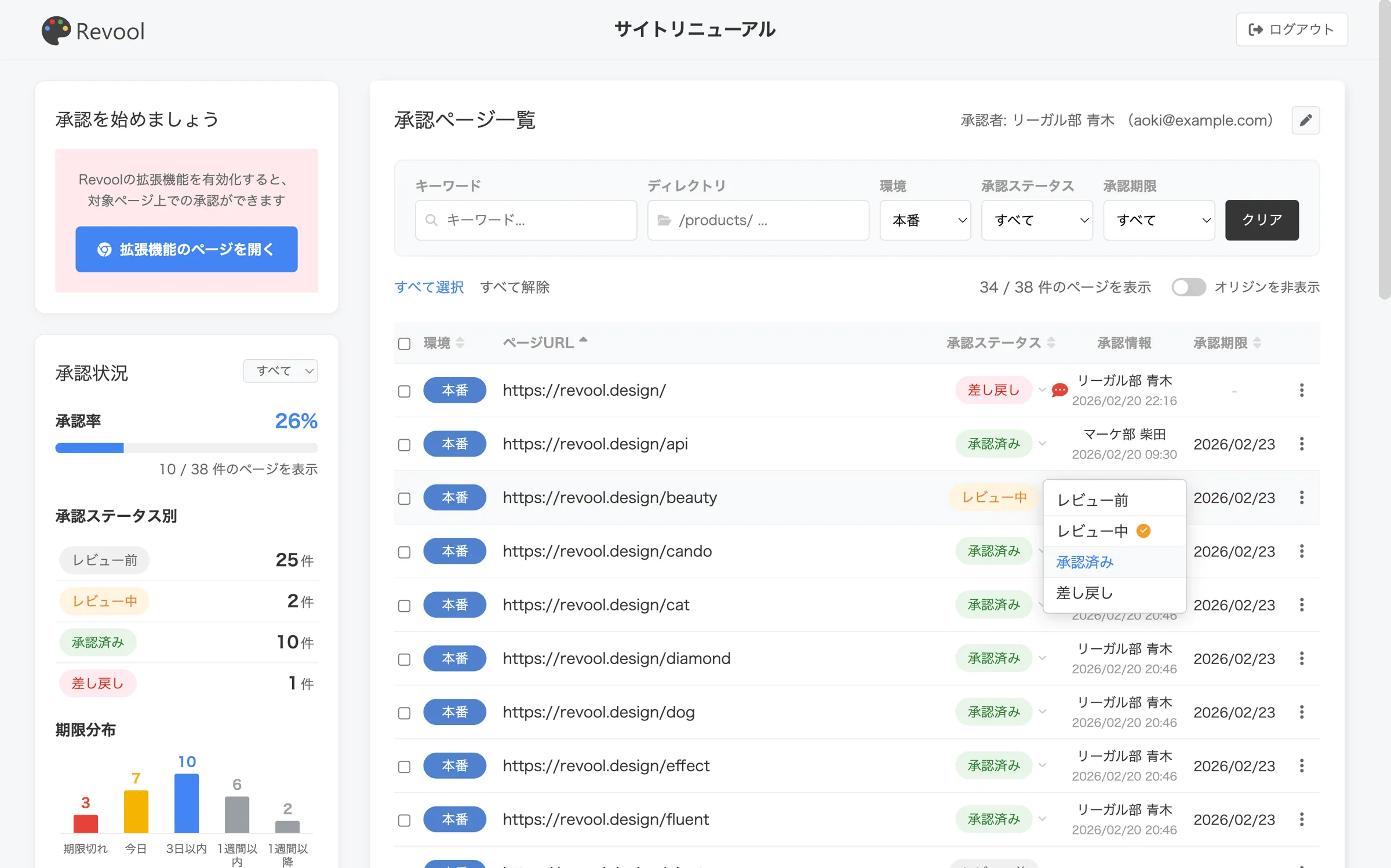
Task: Click the magnifier icon in the keyword field
Action: tap(431, 220)
